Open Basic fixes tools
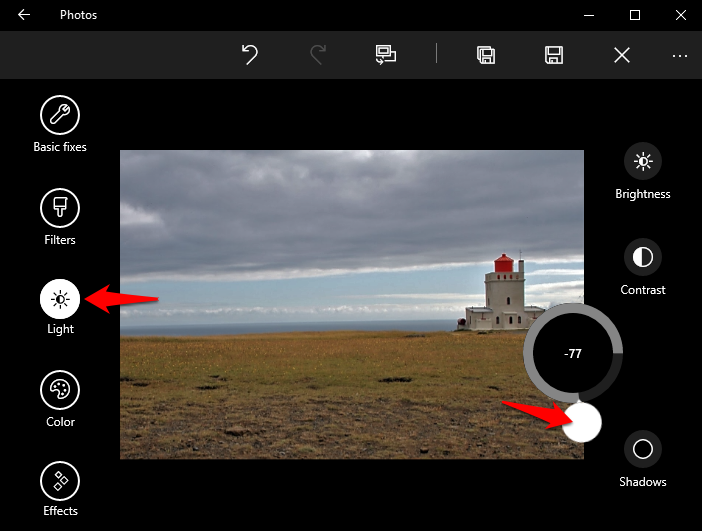The width and height of the screenshot is (702, 531). (x=60, y=115)
